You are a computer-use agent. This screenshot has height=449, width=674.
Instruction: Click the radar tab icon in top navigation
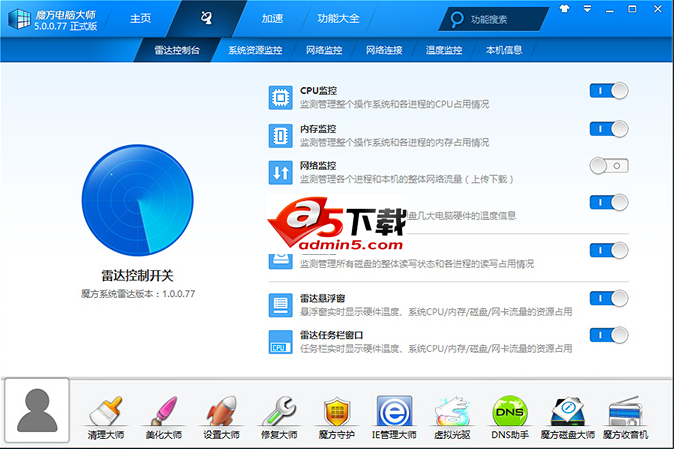pyautogui.click(x=206, y=18)
